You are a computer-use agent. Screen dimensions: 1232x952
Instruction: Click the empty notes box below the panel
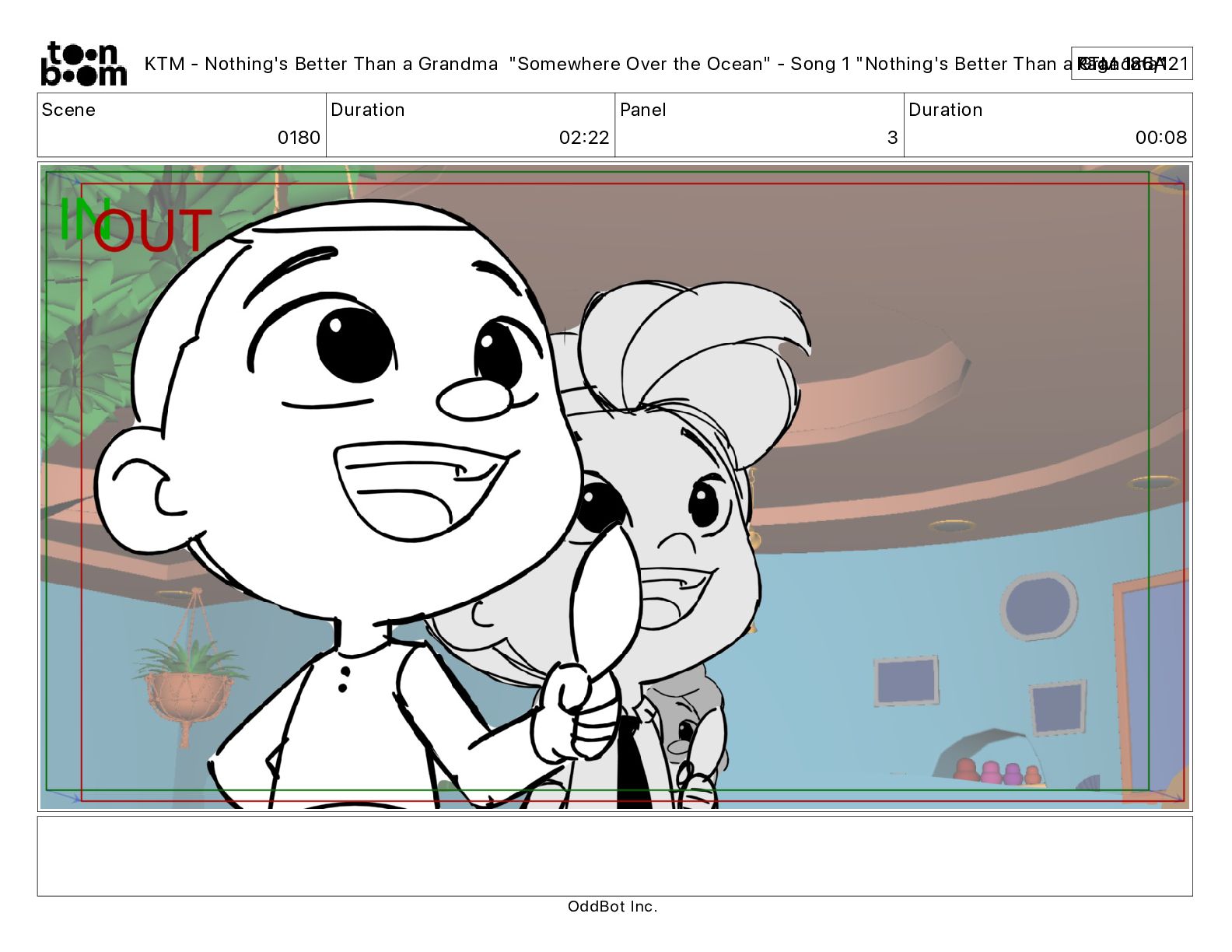[614, 856]
